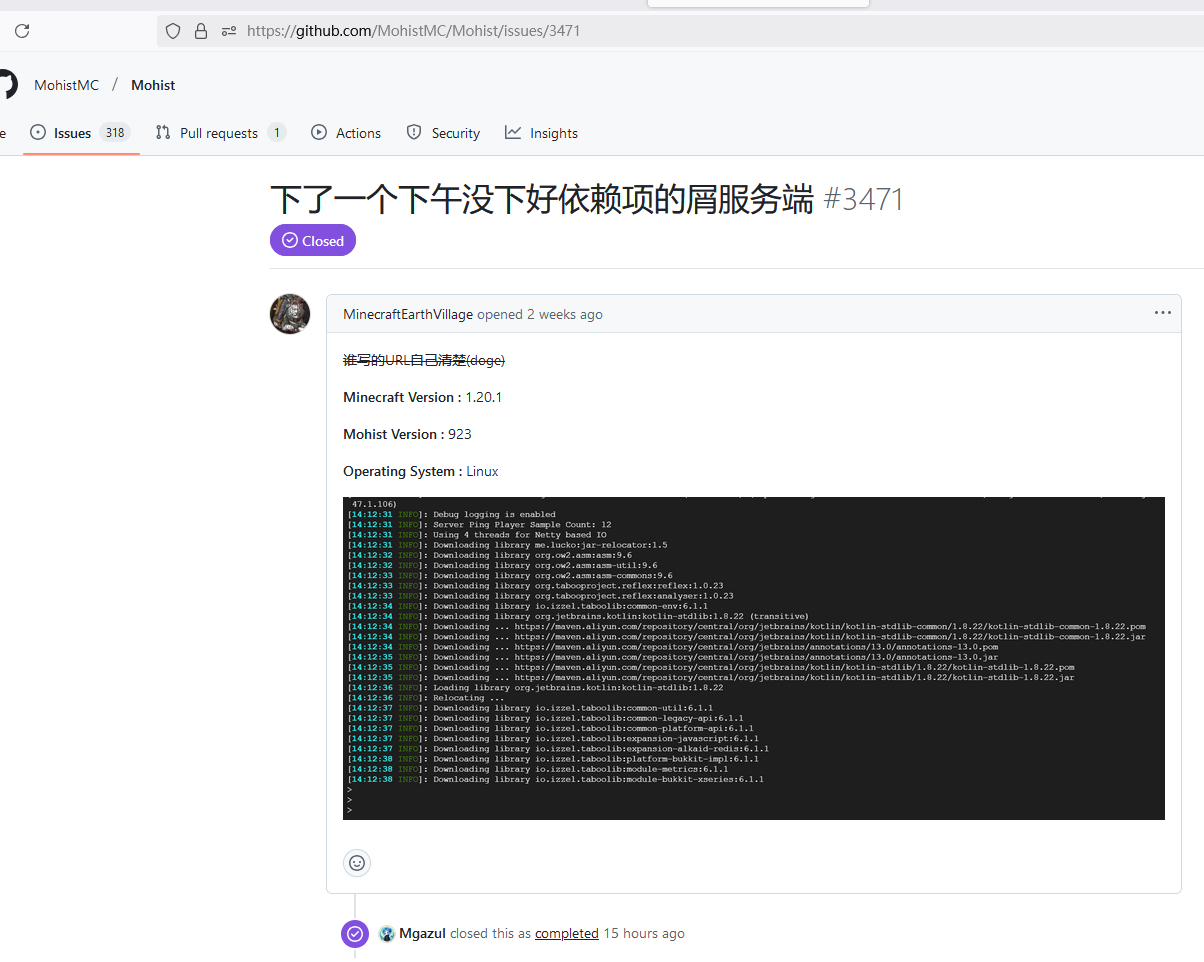The height and width of the screenshot is (962, 1204).
Task: Switch to the Actions tab
Action: 357,133
